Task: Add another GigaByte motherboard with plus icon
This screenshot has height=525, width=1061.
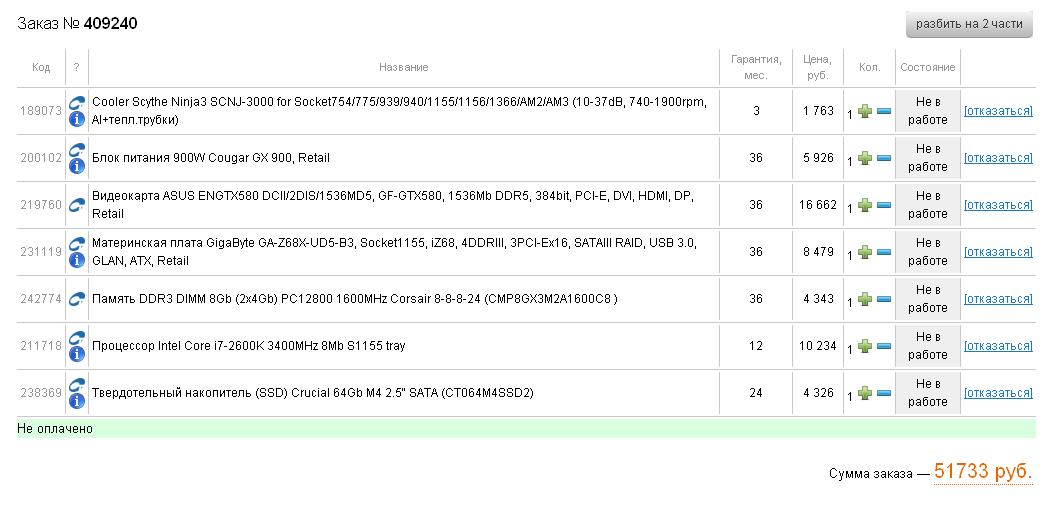Action: point(864,252)
